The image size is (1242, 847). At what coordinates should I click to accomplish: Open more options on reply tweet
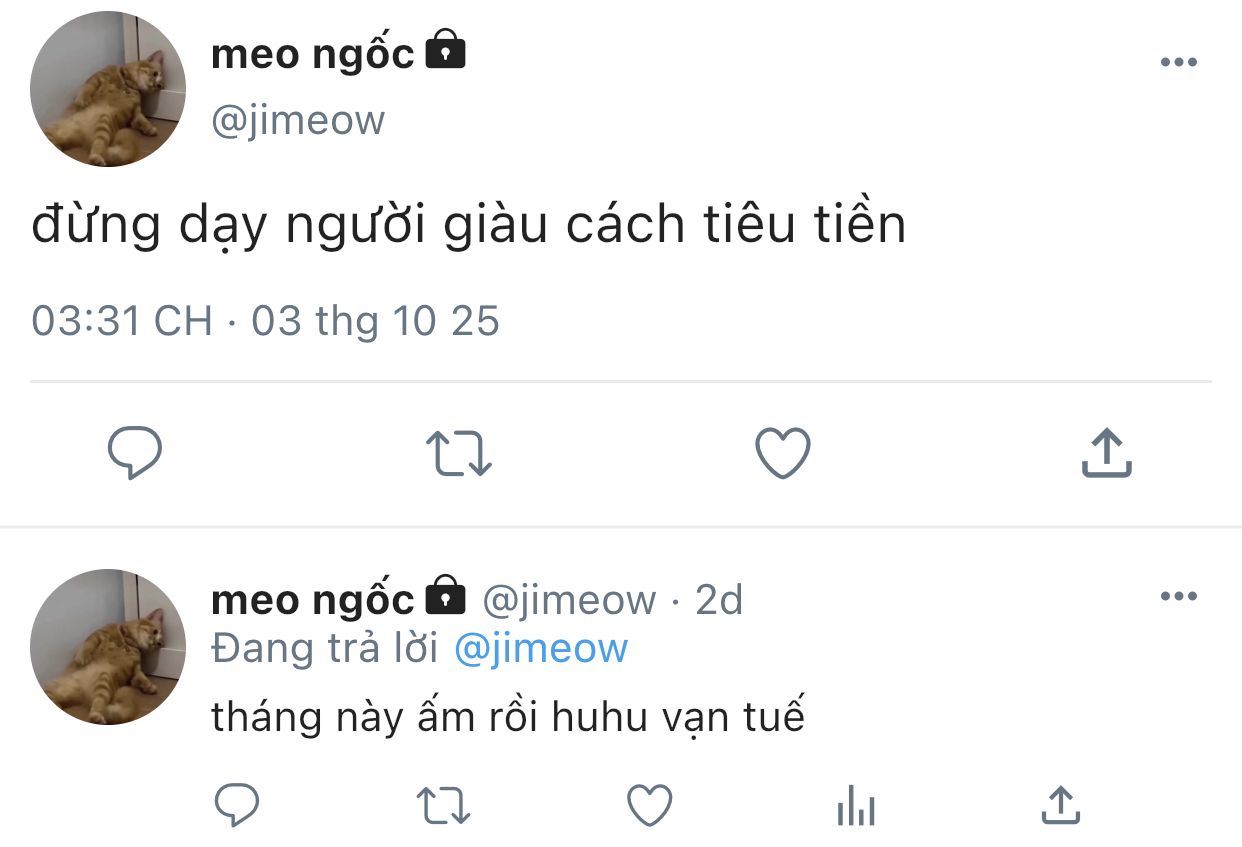tap(1178, 597)
